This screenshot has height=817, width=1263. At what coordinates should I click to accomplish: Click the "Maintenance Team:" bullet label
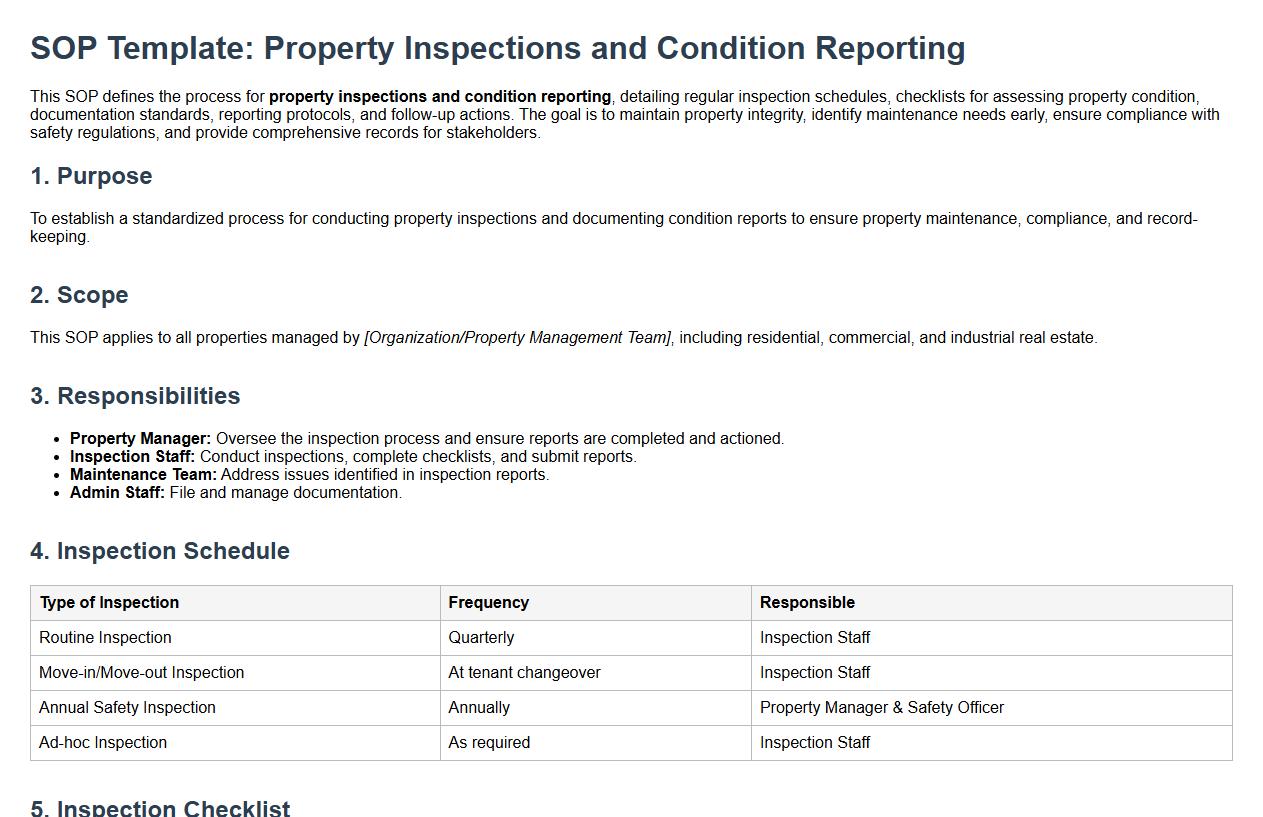[x=143, y=475]
